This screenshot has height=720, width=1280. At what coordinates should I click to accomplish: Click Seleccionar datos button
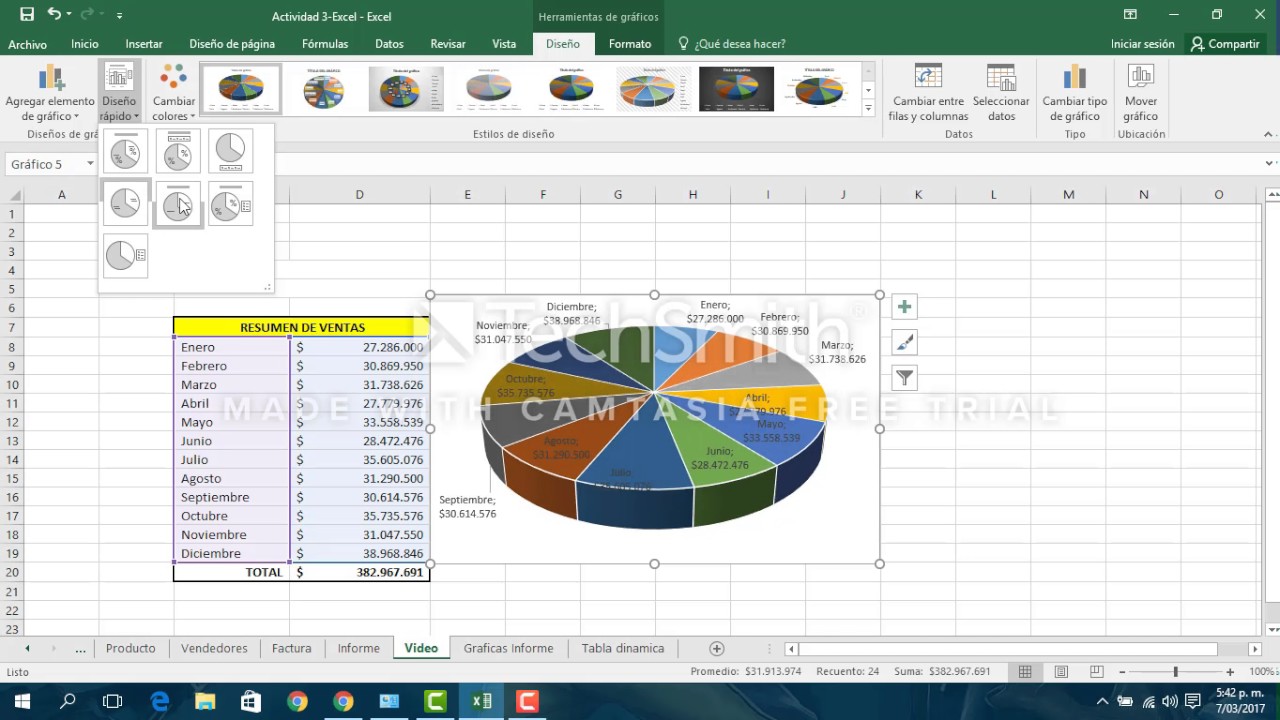coord(1001,93)
